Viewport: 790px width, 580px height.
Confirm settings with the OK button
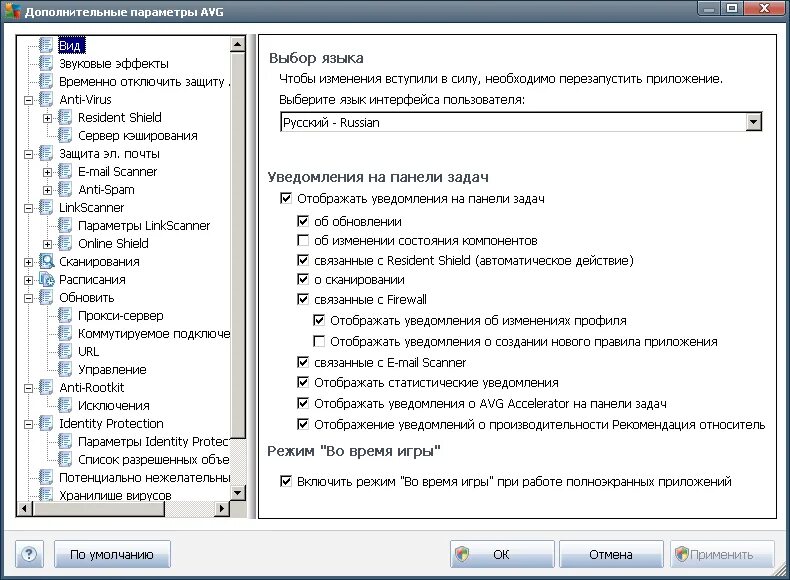pyautogui.click(x=502, y=554)
